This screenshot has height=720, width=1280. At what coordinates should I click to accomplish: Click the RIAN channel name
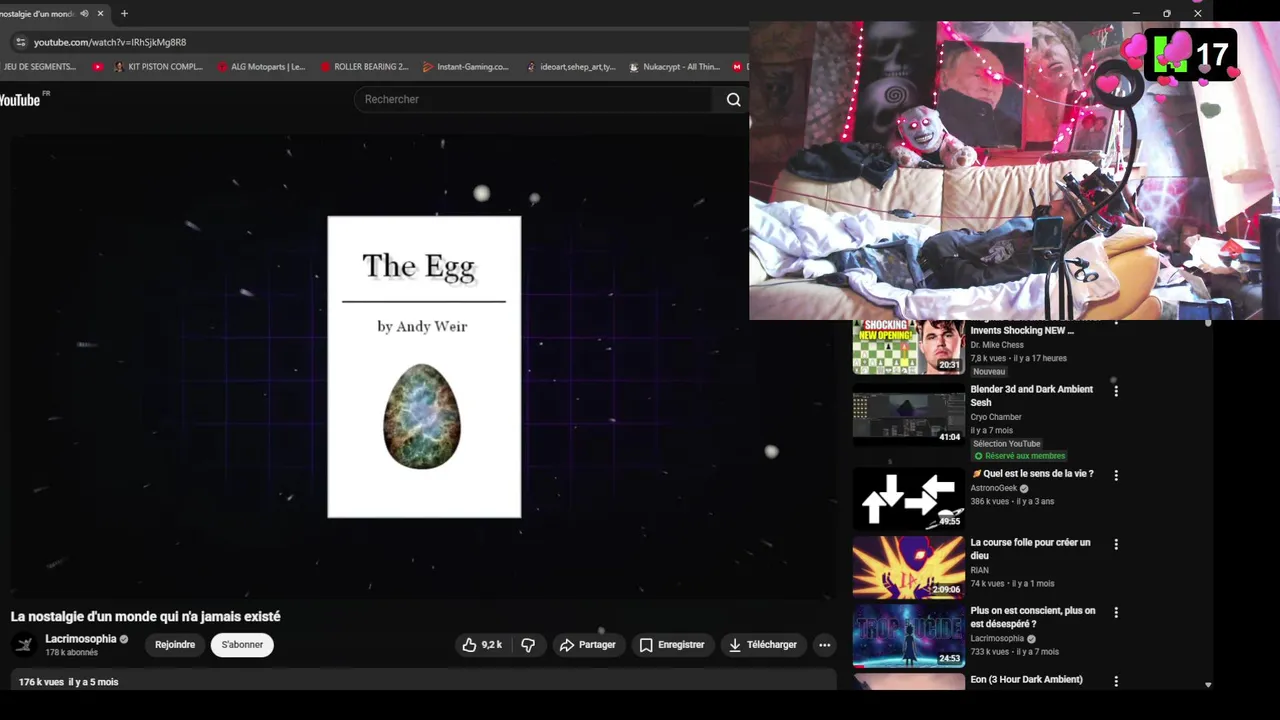979,571
